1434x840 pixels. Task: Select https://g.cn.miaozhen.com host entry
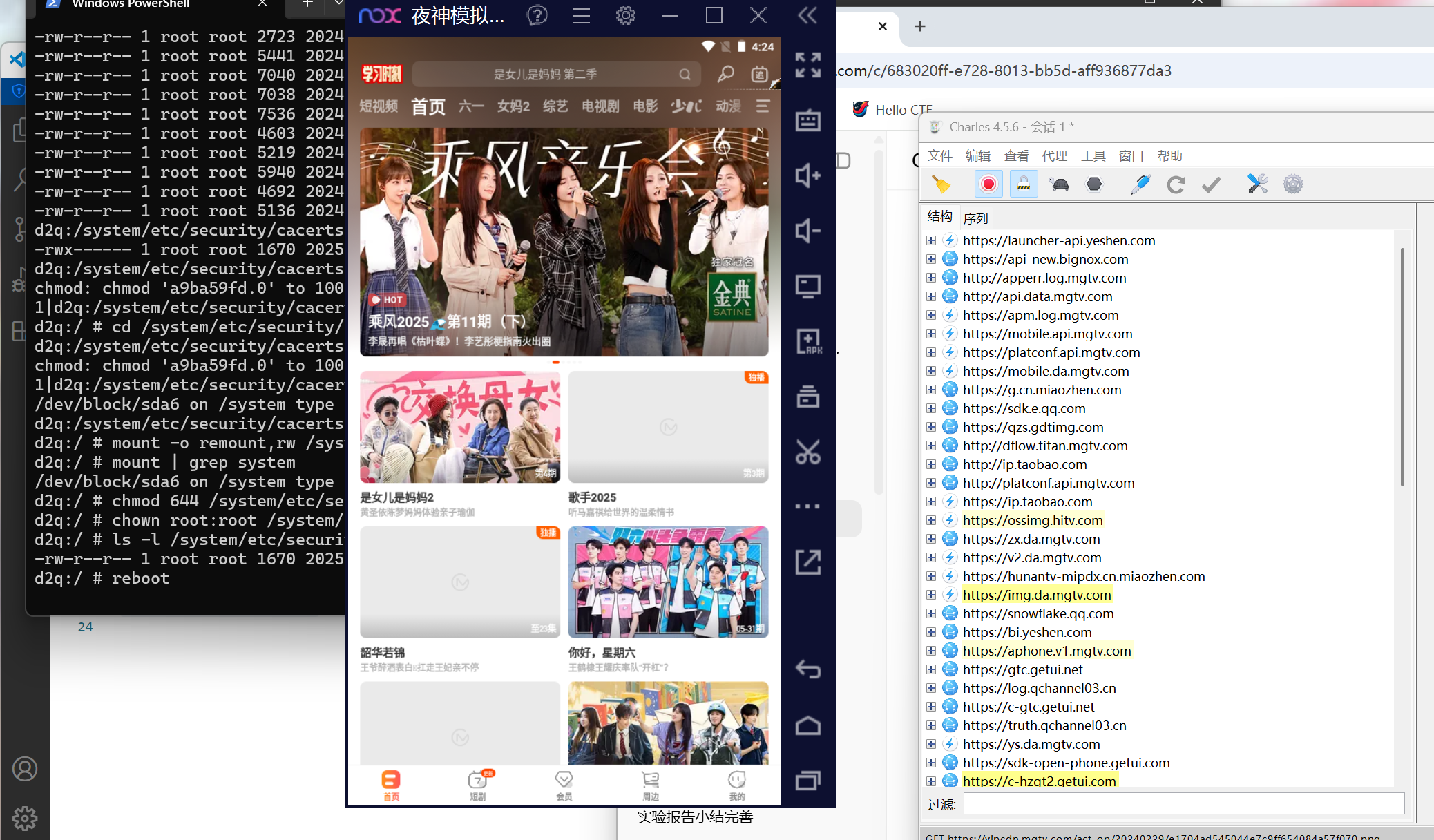point(1042,390)
